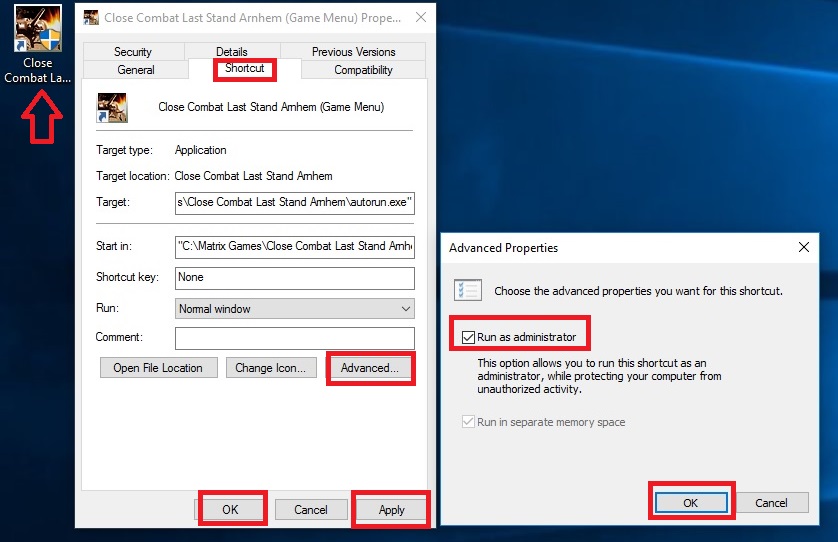
Task: Click the list icon in Advanced Properties
Action: click(468, 290)
